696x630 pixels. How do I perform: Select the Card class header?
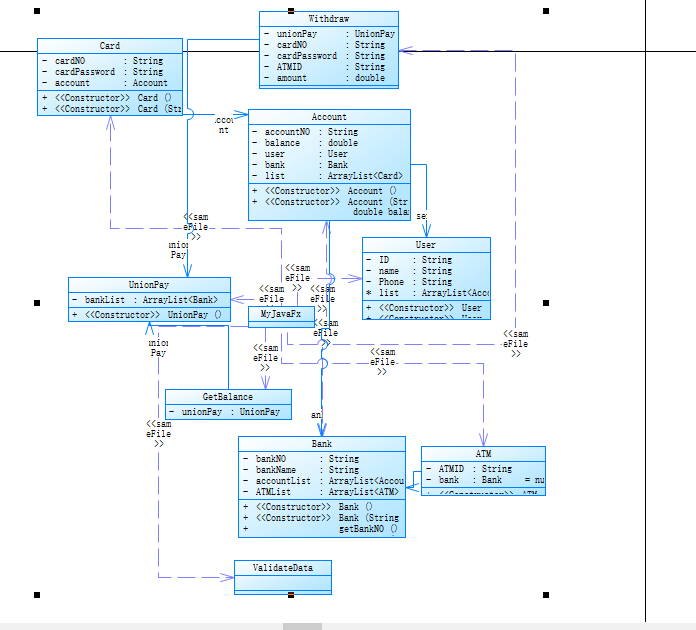(x=110, y=46)
